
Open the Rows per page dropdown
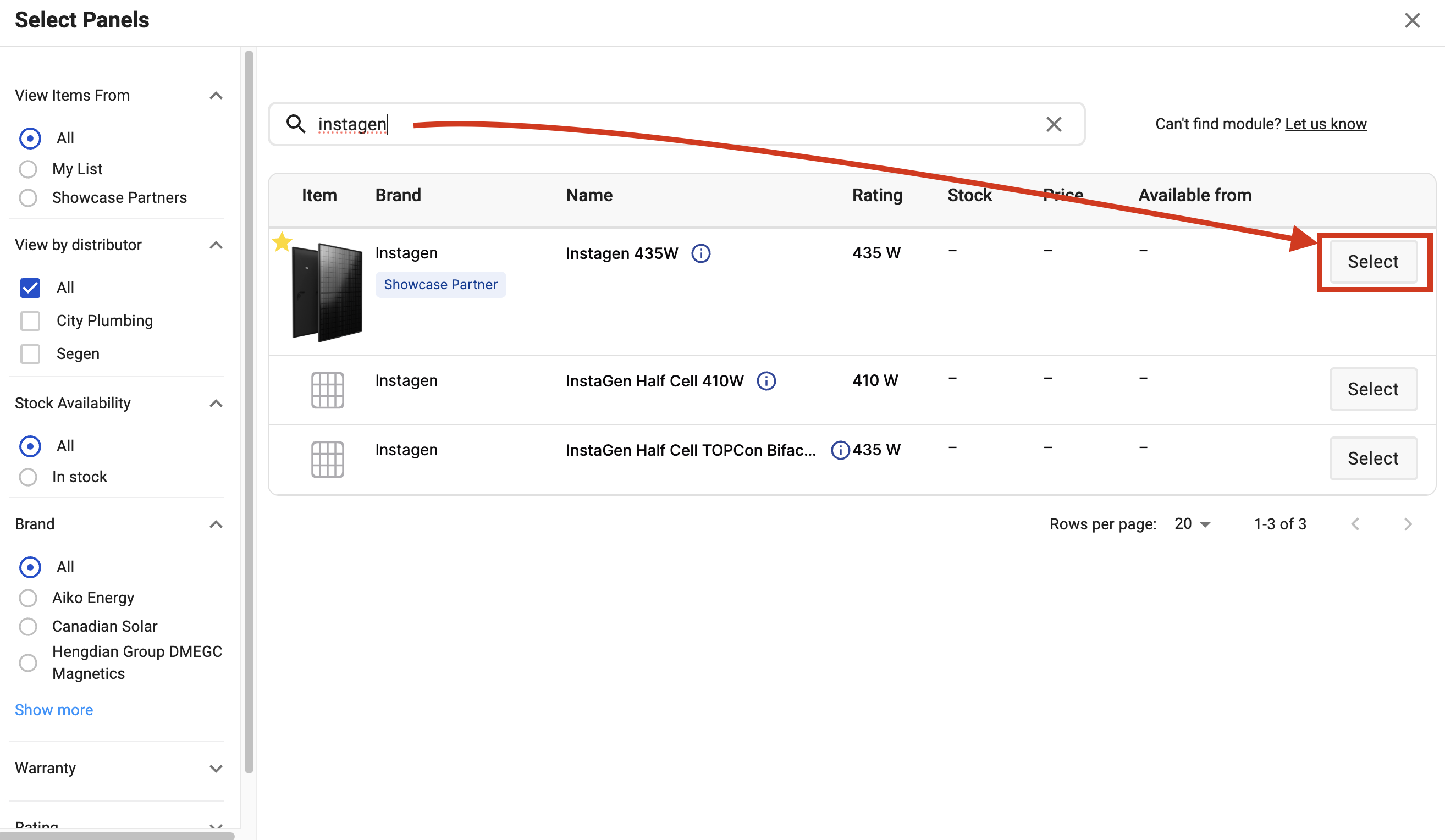click(1192, 524)
